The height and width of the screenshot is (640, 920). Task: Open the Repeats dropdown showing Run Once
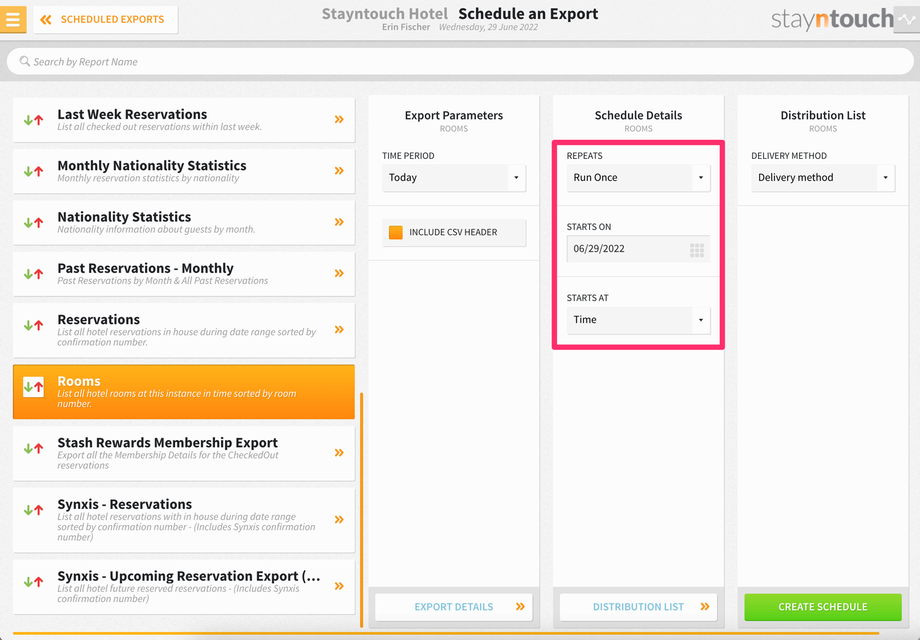[x=638, y=177]
